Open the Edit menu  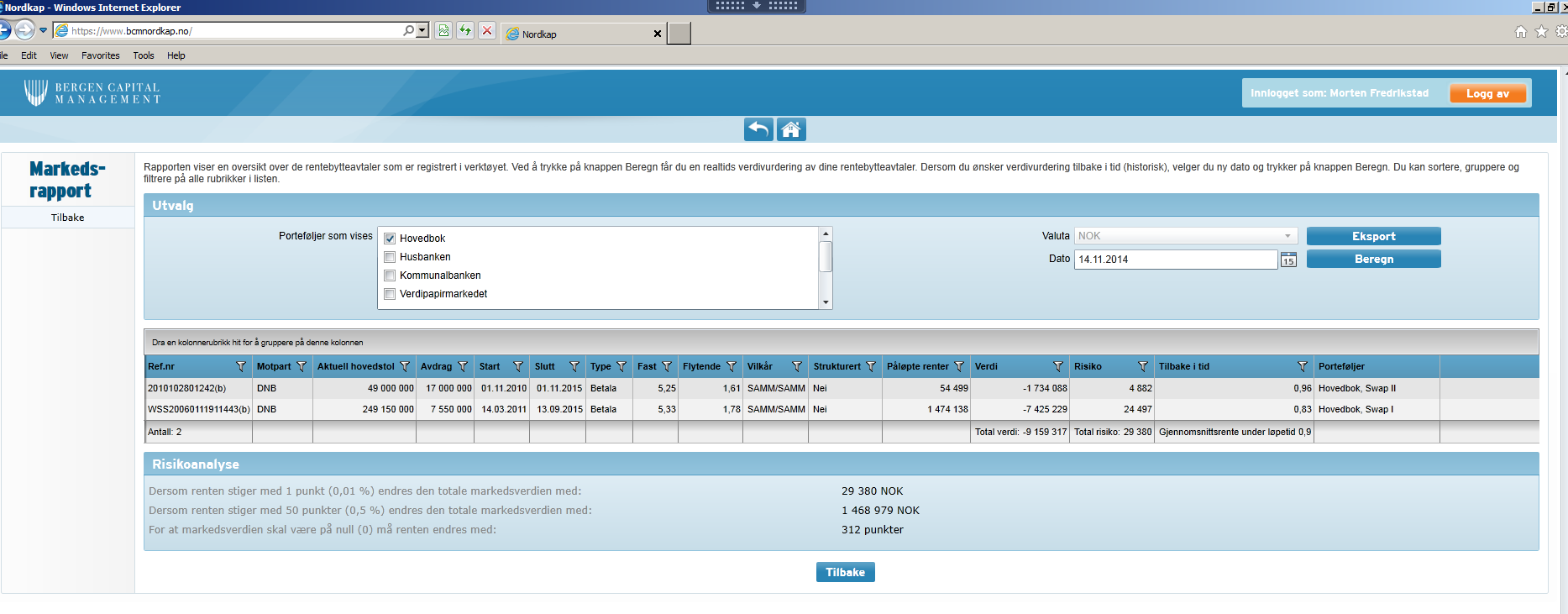pyautogui.click(x=29, y=55)
